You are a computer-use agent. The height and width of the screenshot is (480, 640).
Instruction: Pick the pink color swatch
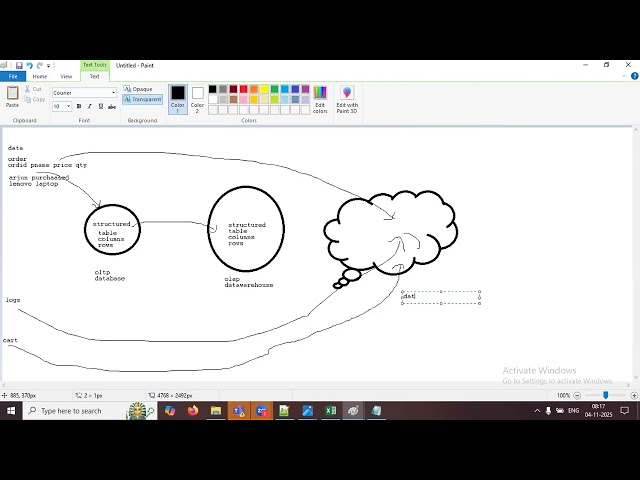pos(244,99)
